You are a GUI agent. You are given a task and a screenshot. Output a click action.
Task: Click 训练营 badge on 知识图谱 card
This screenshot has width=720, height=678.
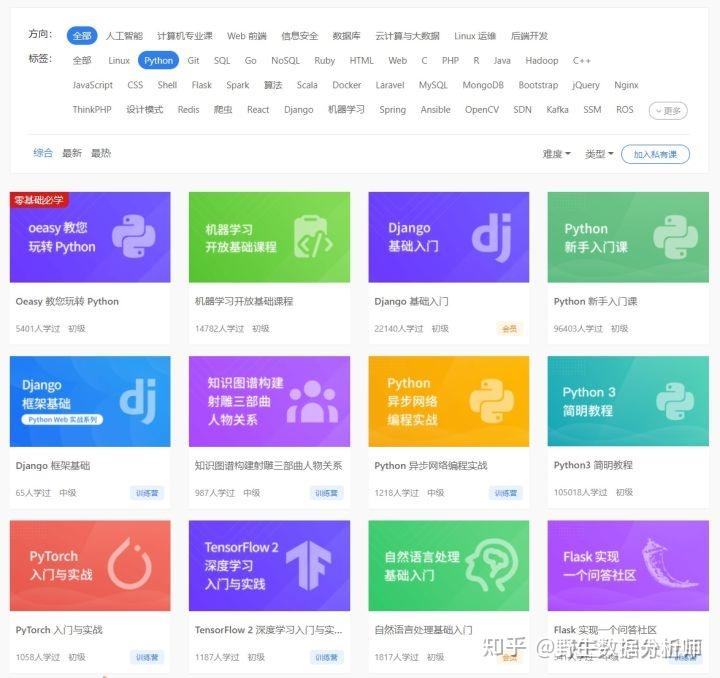[326, 493]
